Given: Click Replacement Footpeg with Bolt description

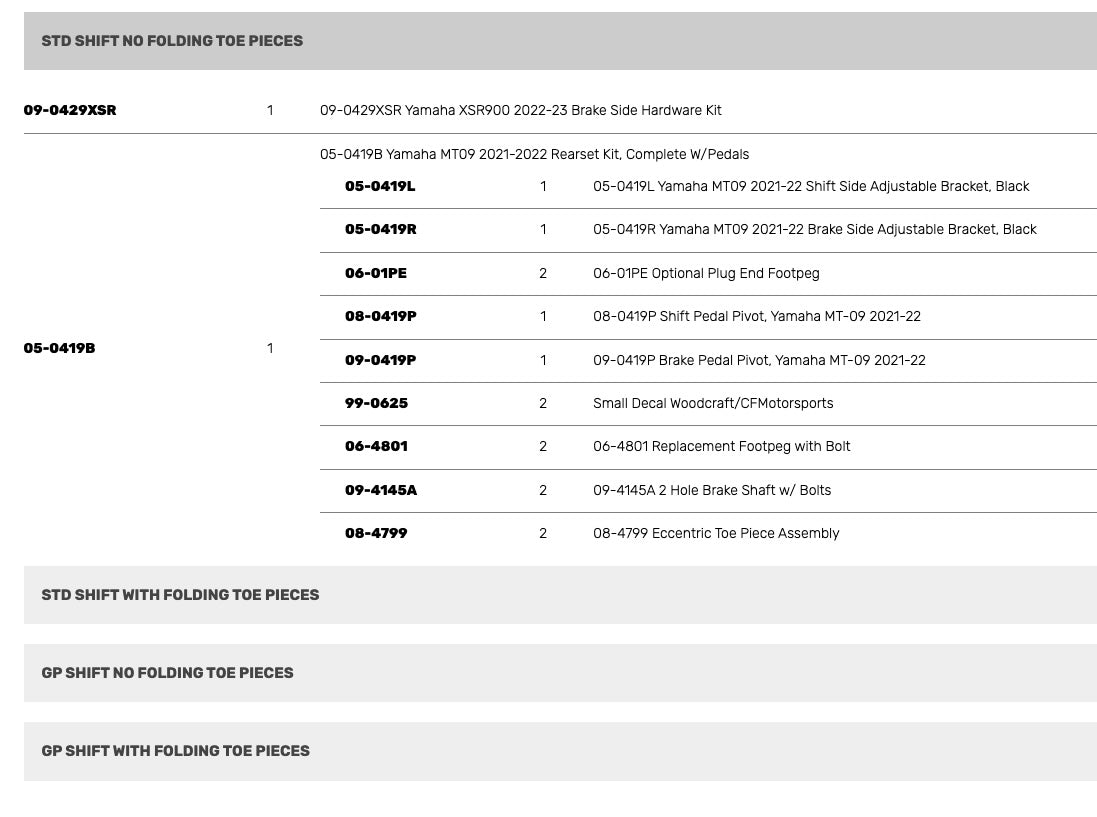Looking at the screenshot, I should [721, 446].
